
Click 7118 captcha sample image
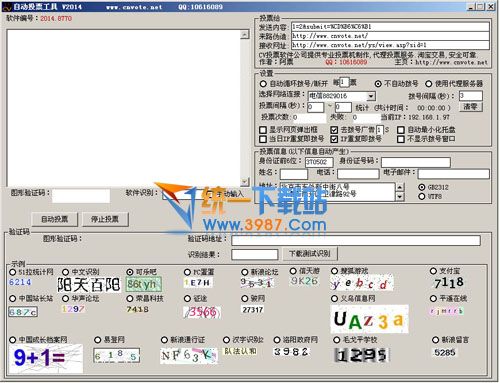[x=449, y=283]
